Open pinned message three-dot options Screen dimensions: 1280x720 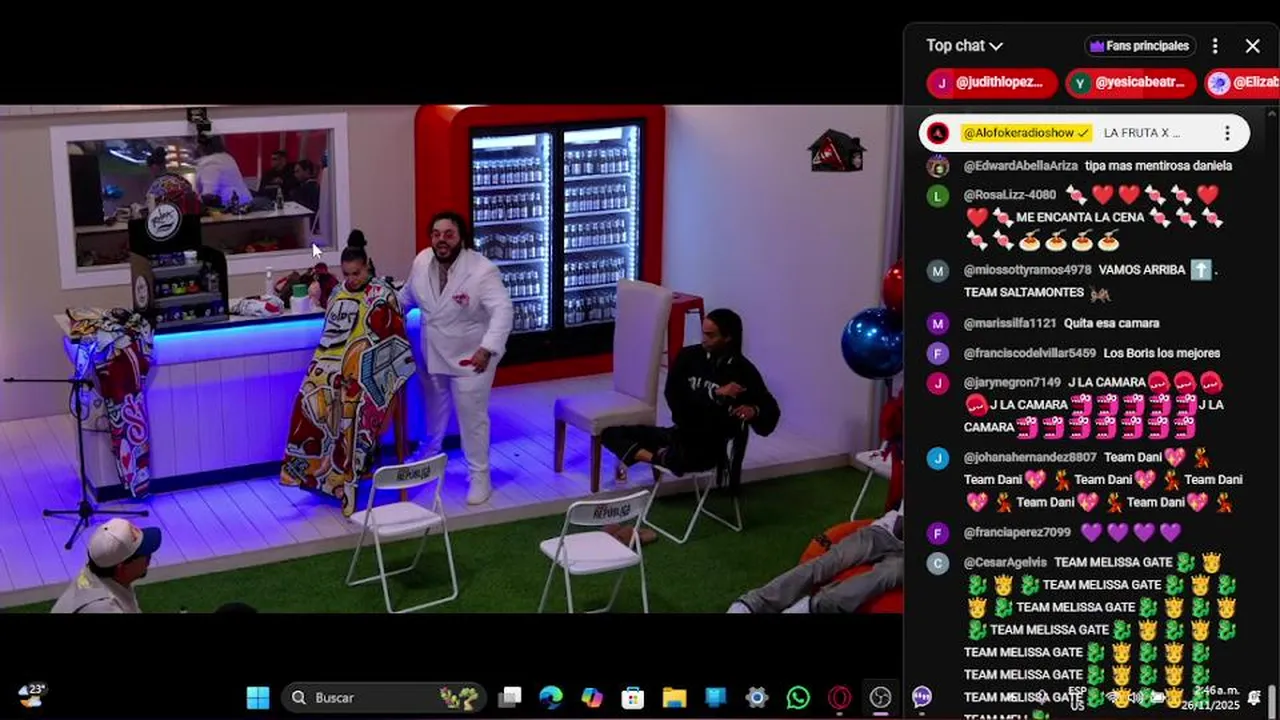pyautogui.click(x=1227, y=132)
